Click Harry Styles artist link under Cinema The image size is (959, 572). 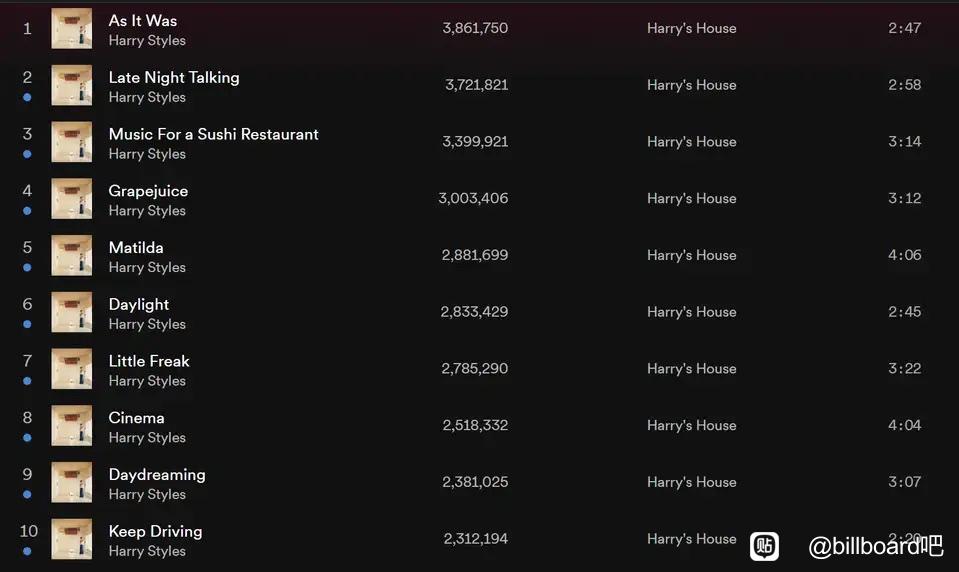147,437
